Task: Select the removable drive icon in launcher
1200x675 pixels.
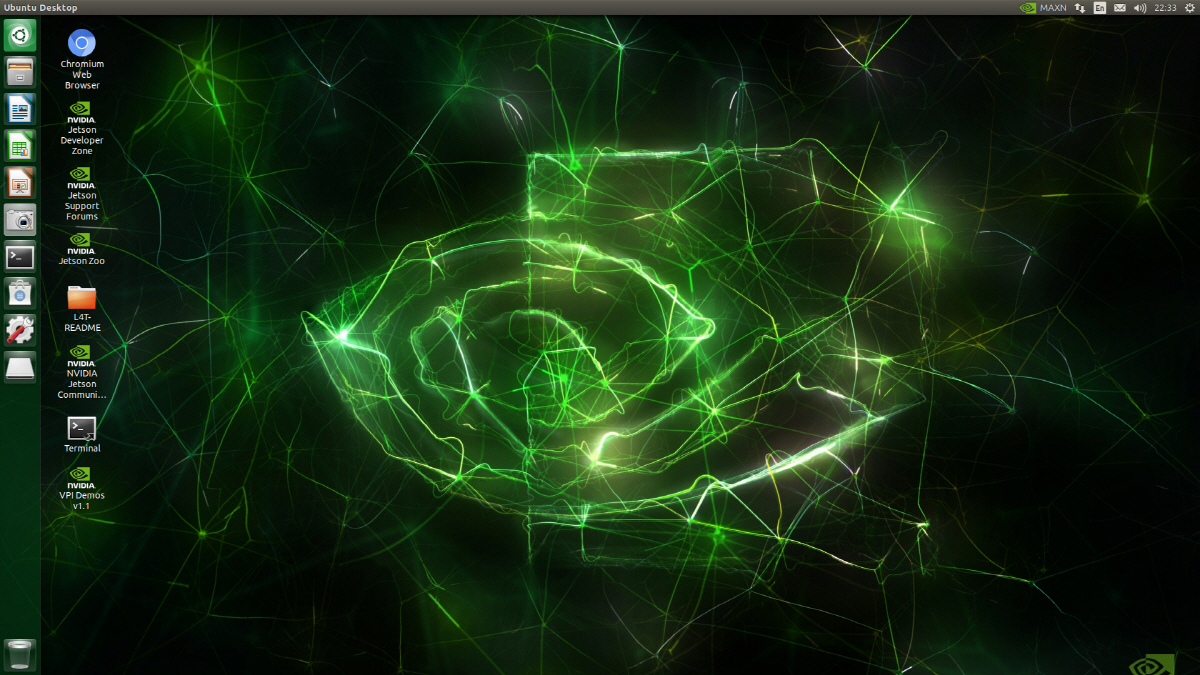Action: coord(20,368)
